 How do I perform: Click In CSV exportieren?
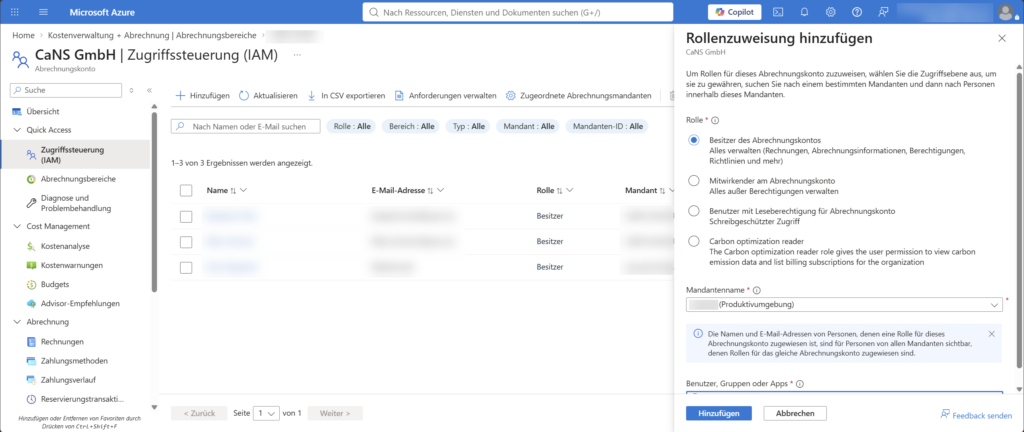tap(346, 95)
